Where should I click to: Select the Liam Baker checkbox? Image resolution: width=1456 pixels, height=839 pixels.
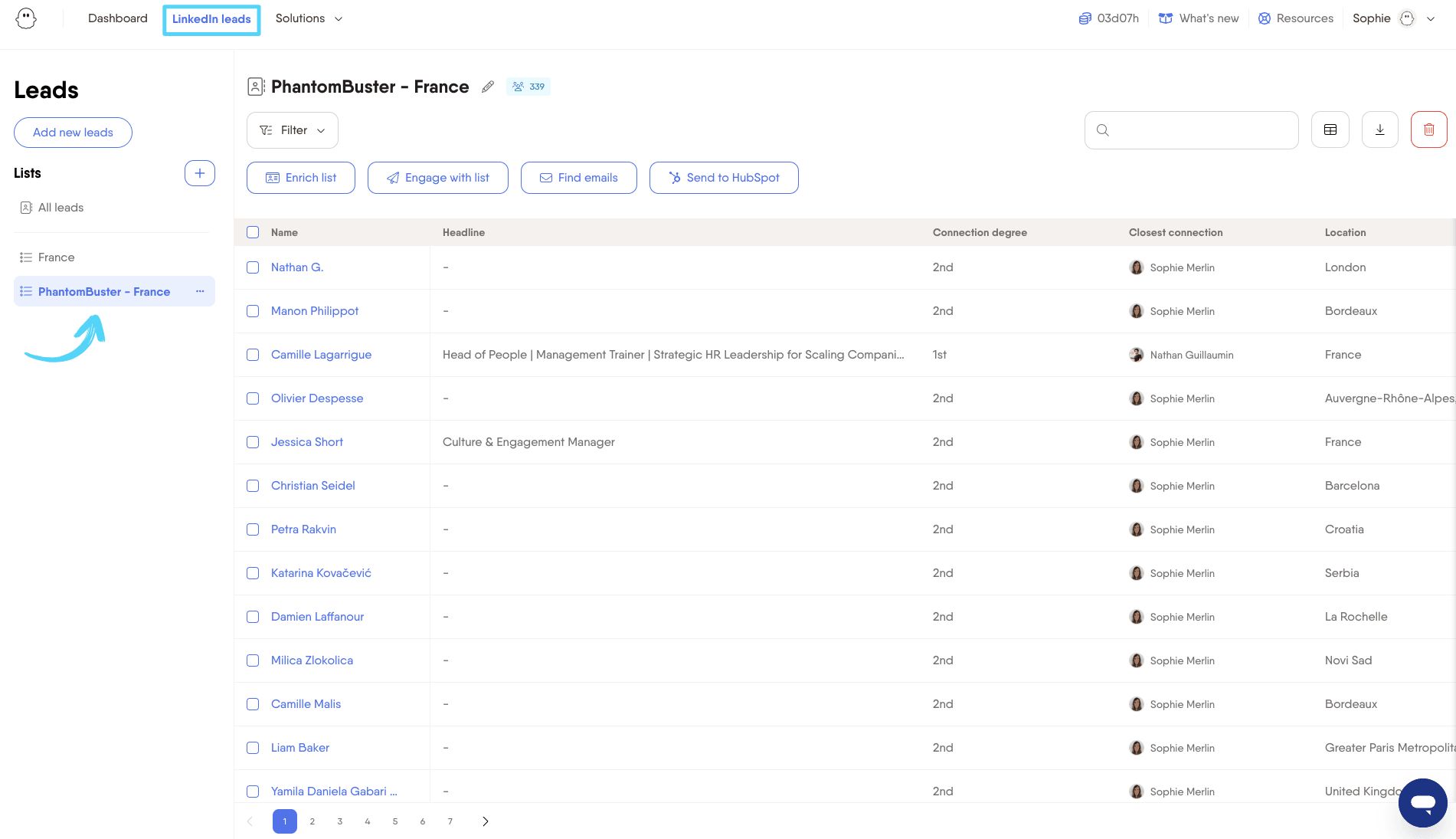(253, 748)
